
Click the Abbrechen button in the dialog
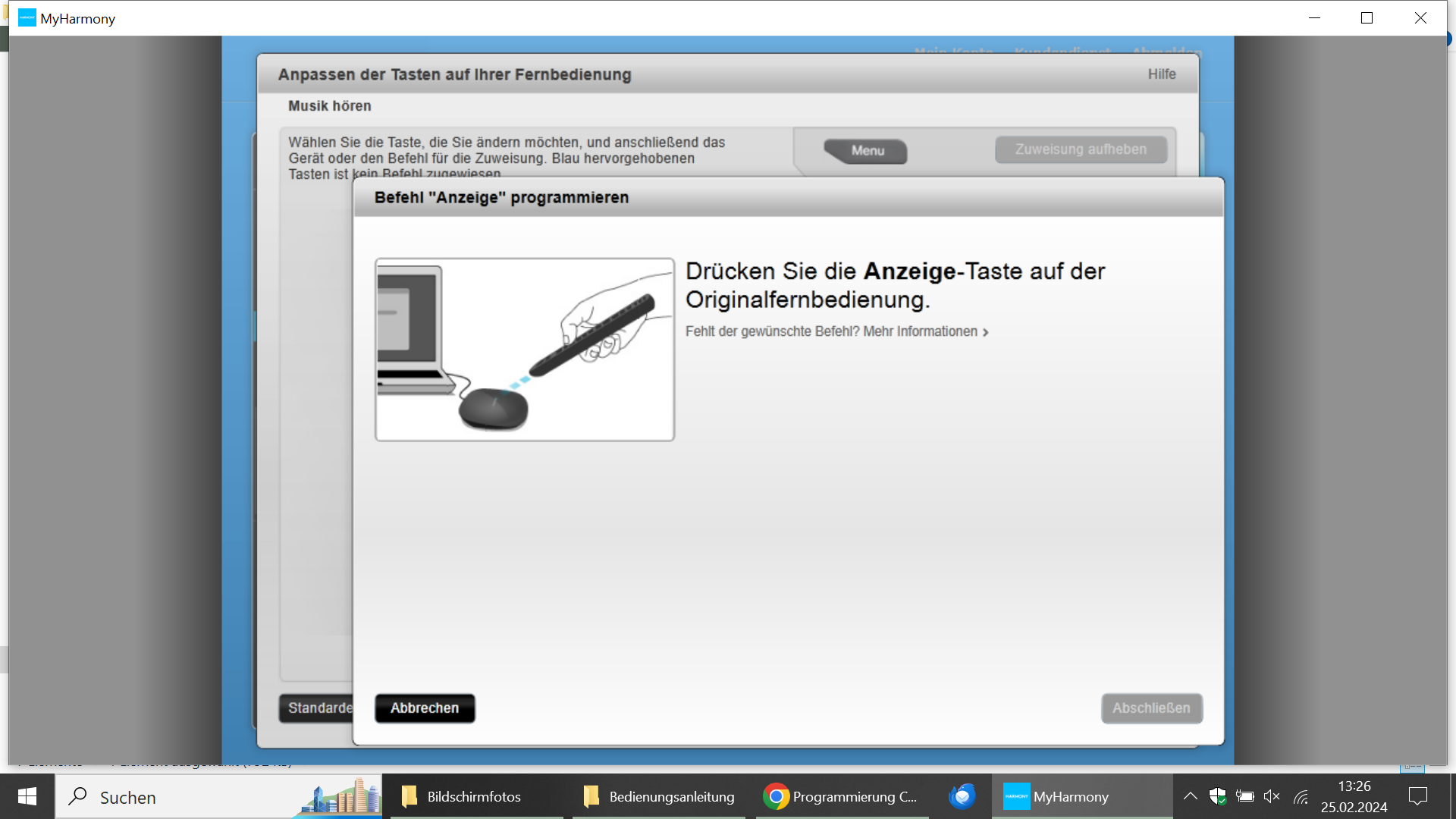point(425,708)
